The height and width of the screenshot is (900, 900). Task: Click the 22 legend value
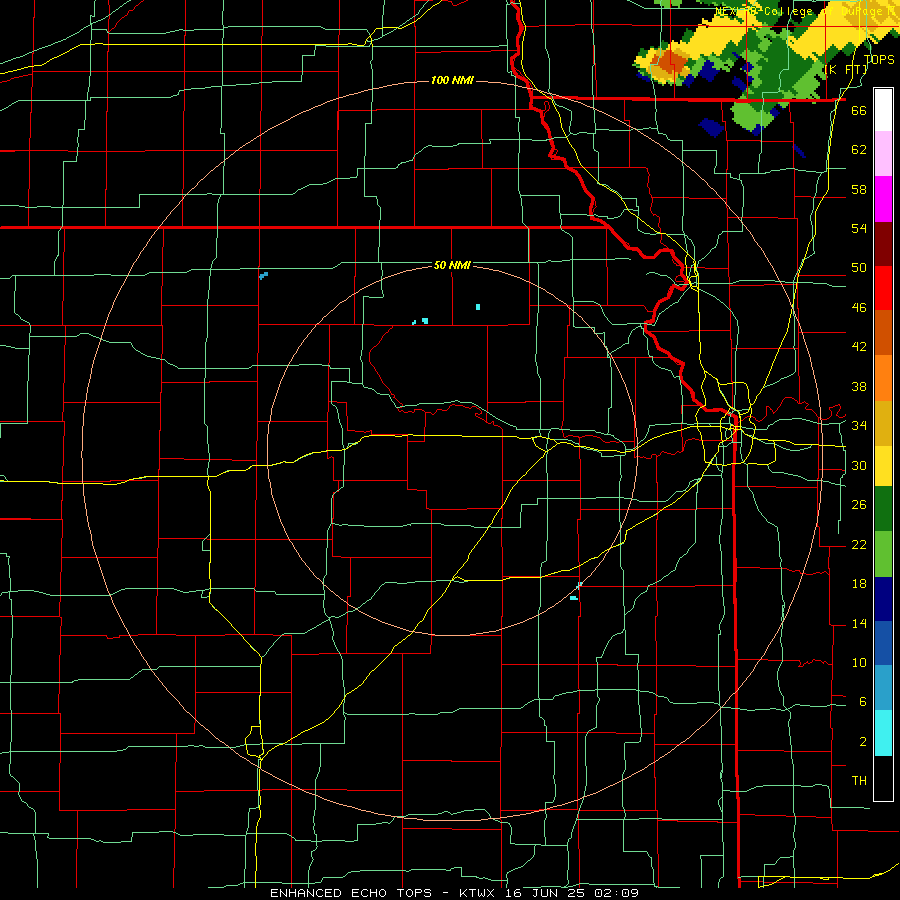pos(859,544)
